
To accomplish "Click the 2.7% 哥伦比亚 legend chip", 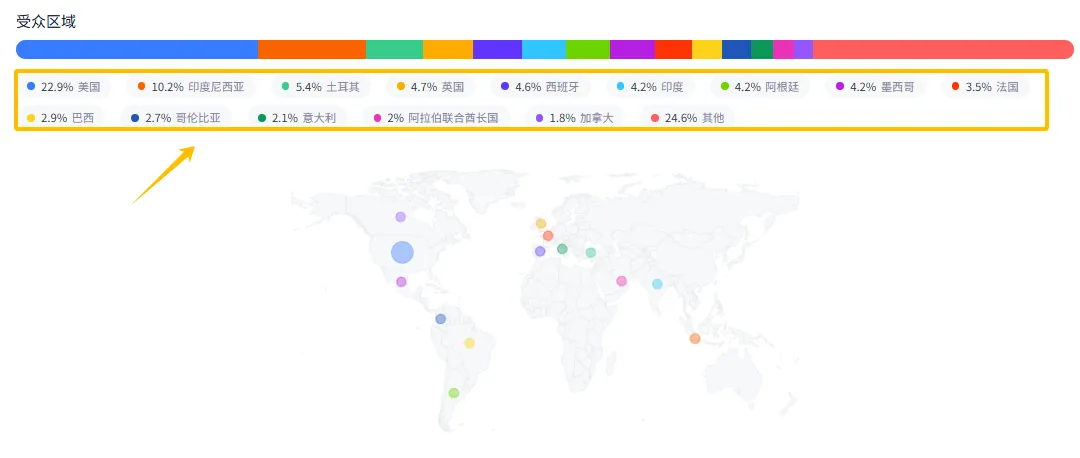I will pos(176,118).
